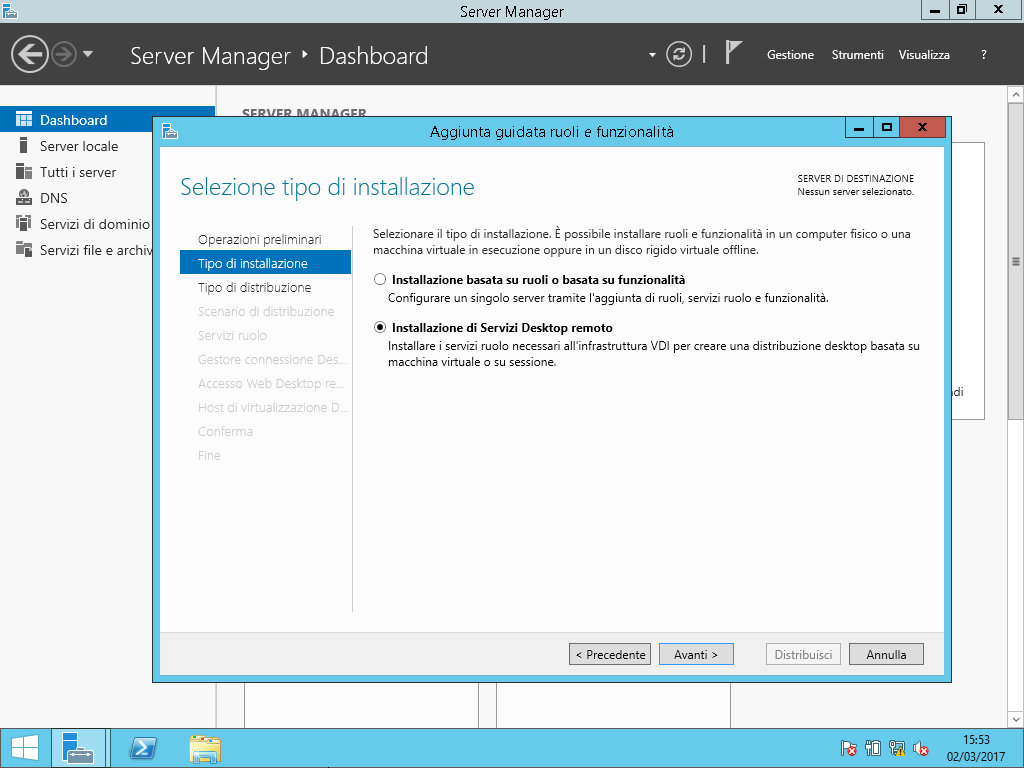Open navigation history dropdown arrow
Image resolution: width=1024 pixels, height=768 pixels.
pos(88,54)
